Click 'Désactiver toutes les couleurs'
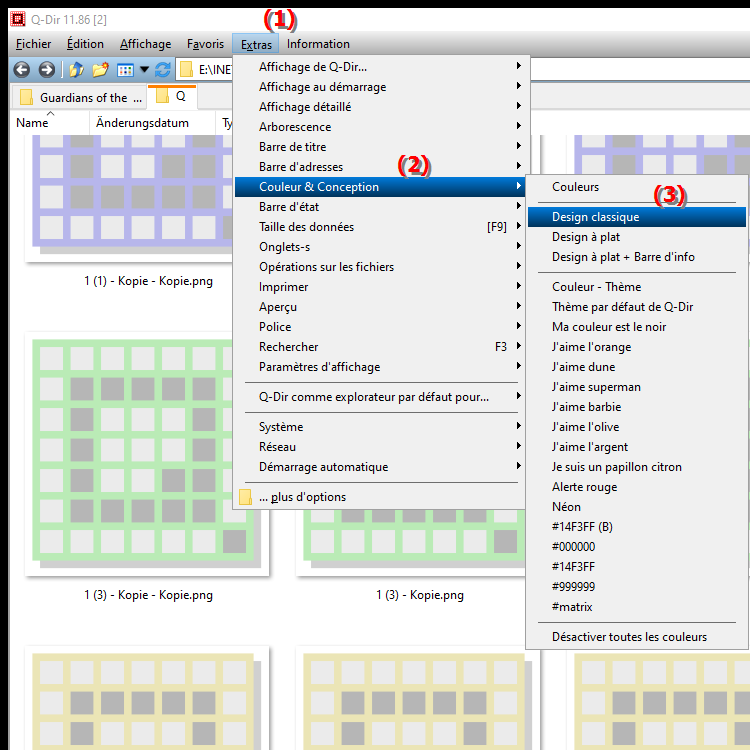Viewport: 750px width, 750px height. (x=637, y=637)
